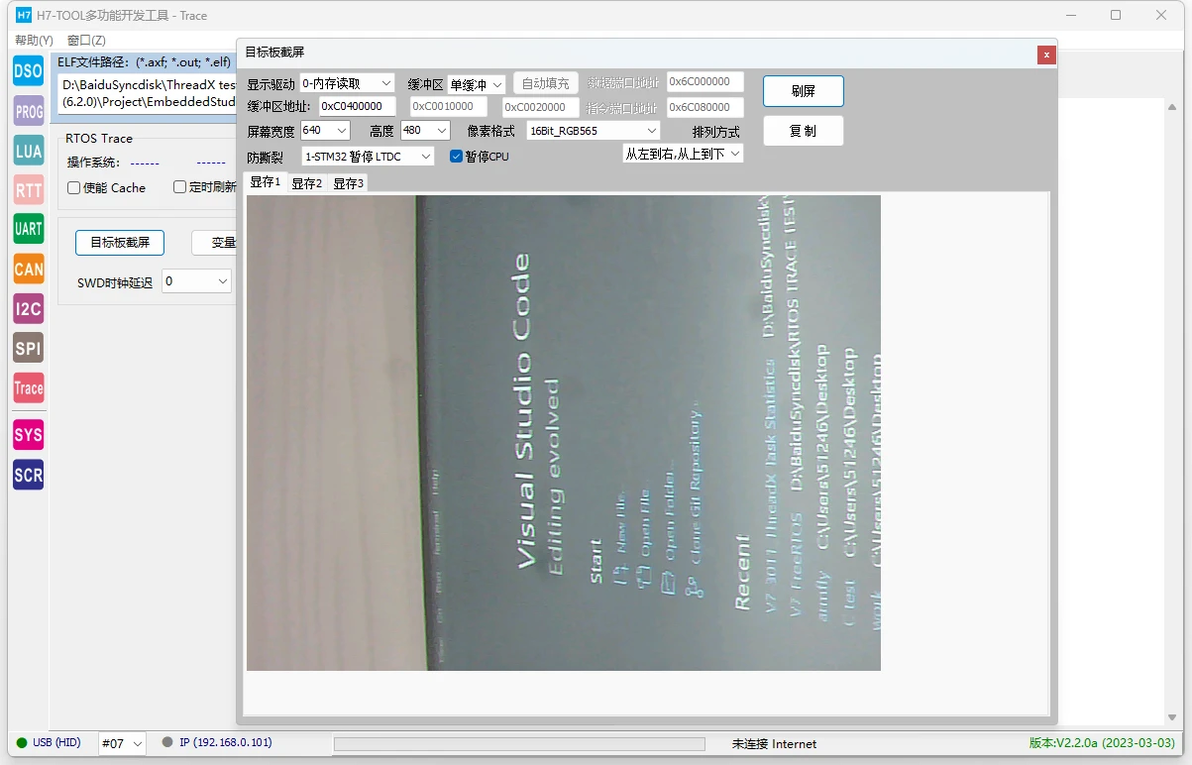The image size is (1192, 765).
Task: Open the RTT viewer sidebar icon
Action: click(x=28, y=190)
